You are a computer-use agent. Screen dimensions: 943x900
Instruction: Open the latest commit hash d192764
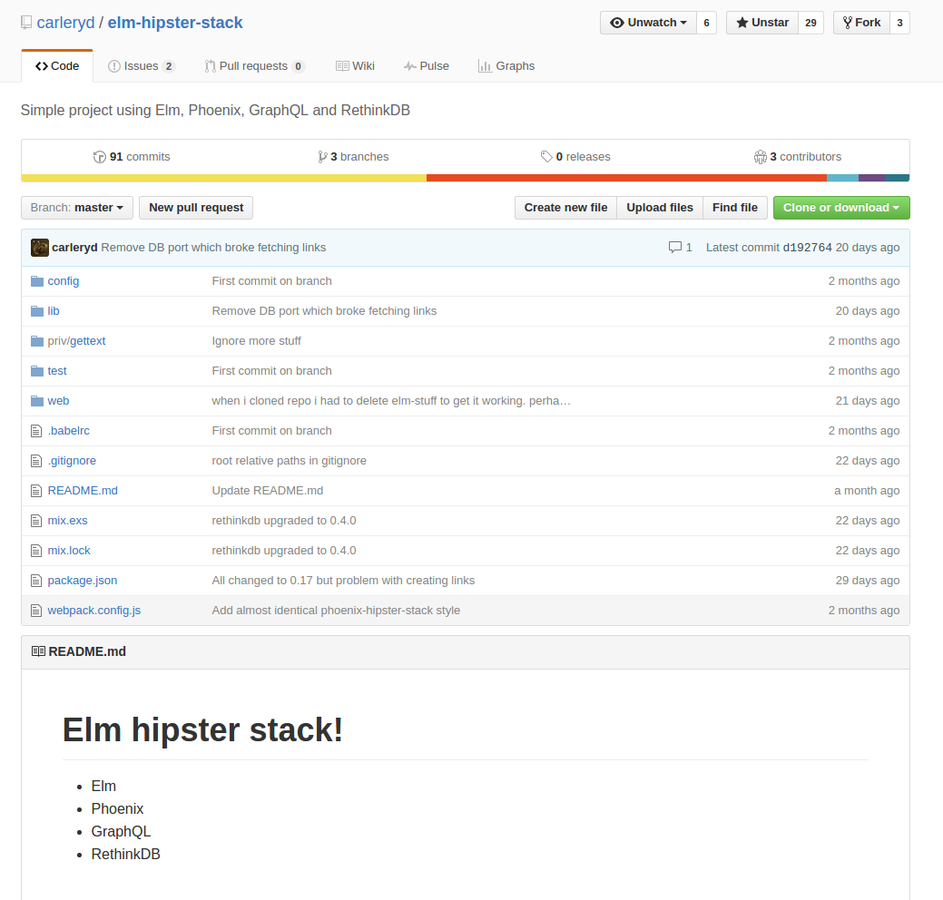point(807,248)
